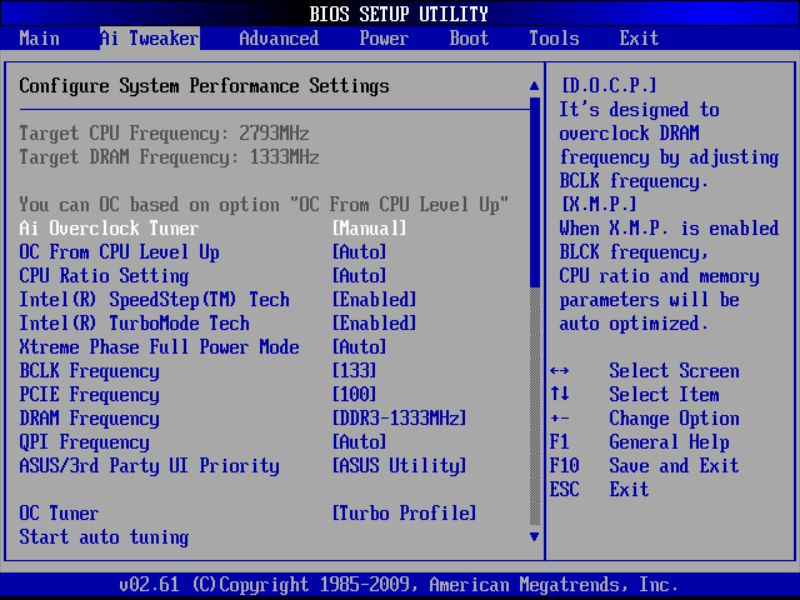Click Target DRAM Frequency: 1333MHz text
Screen dimensions: 800x600
click(x=169, y=157)
